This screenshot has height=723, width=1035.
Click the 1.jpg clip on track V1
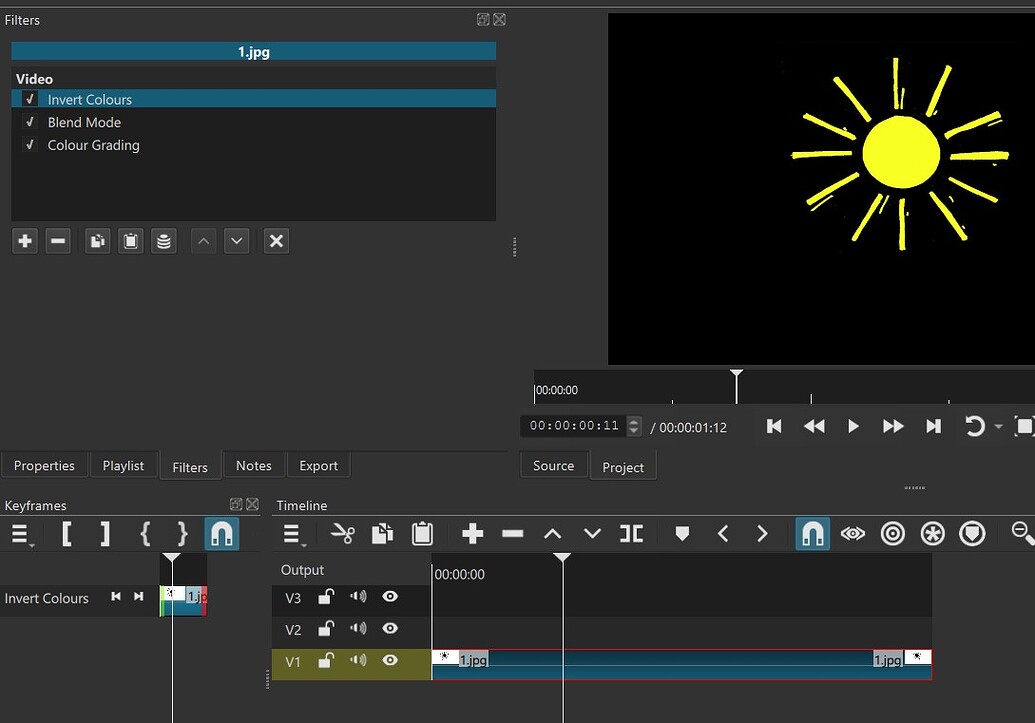(681, 664)
